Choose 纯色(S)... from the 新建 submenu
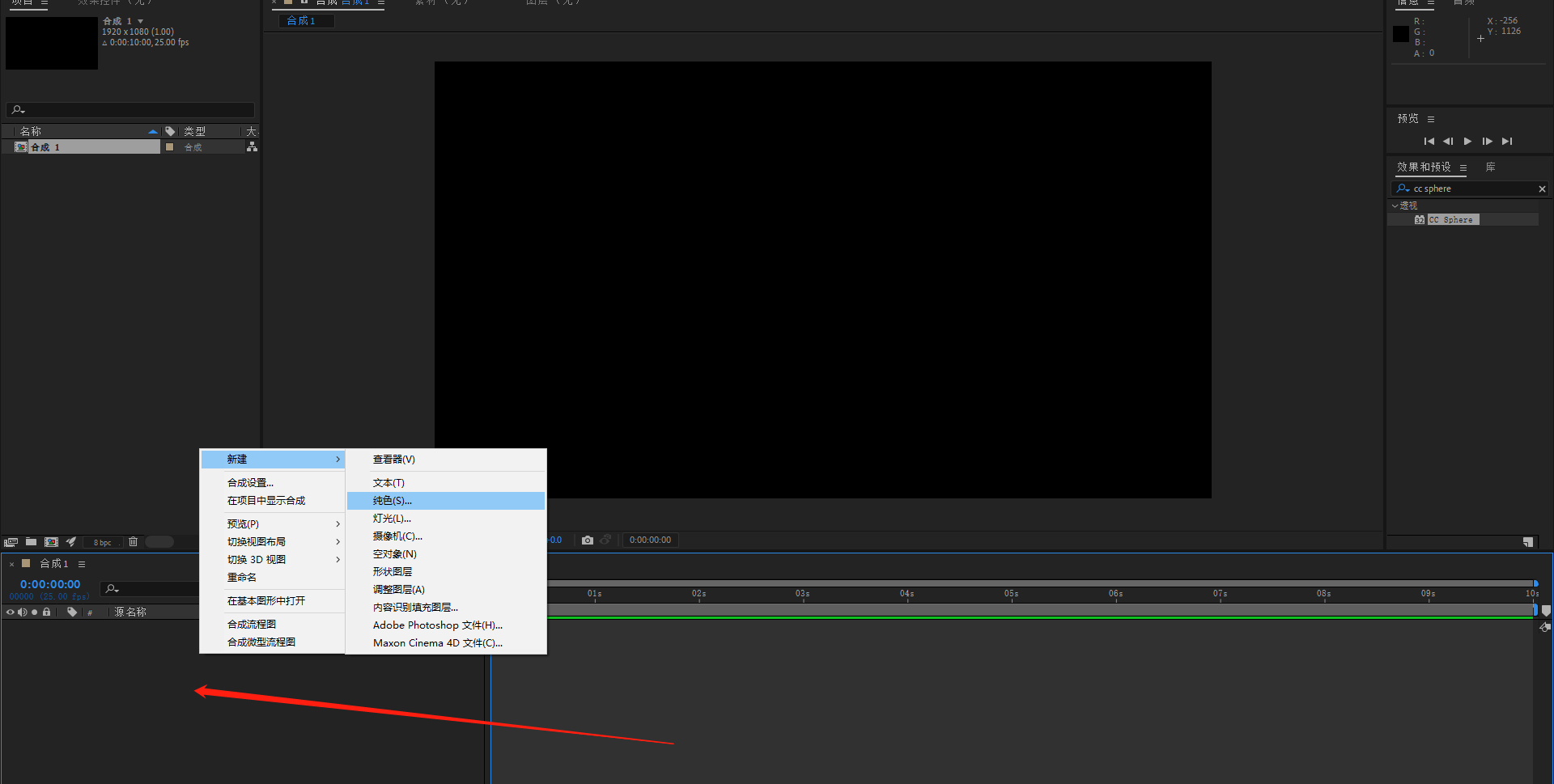The height and width of the screenshot is (784, 1554). pyautogui.click(x=446, y=501)
